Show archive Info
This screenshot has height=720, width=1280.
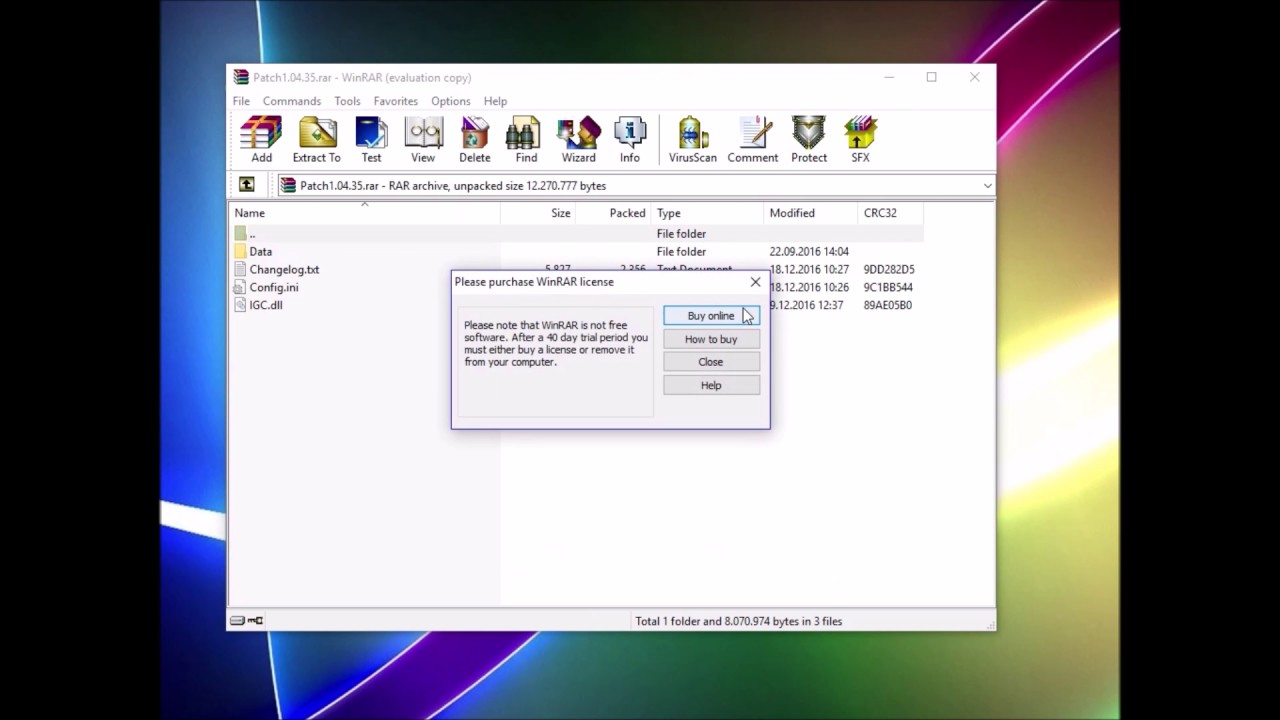point(630,139)
